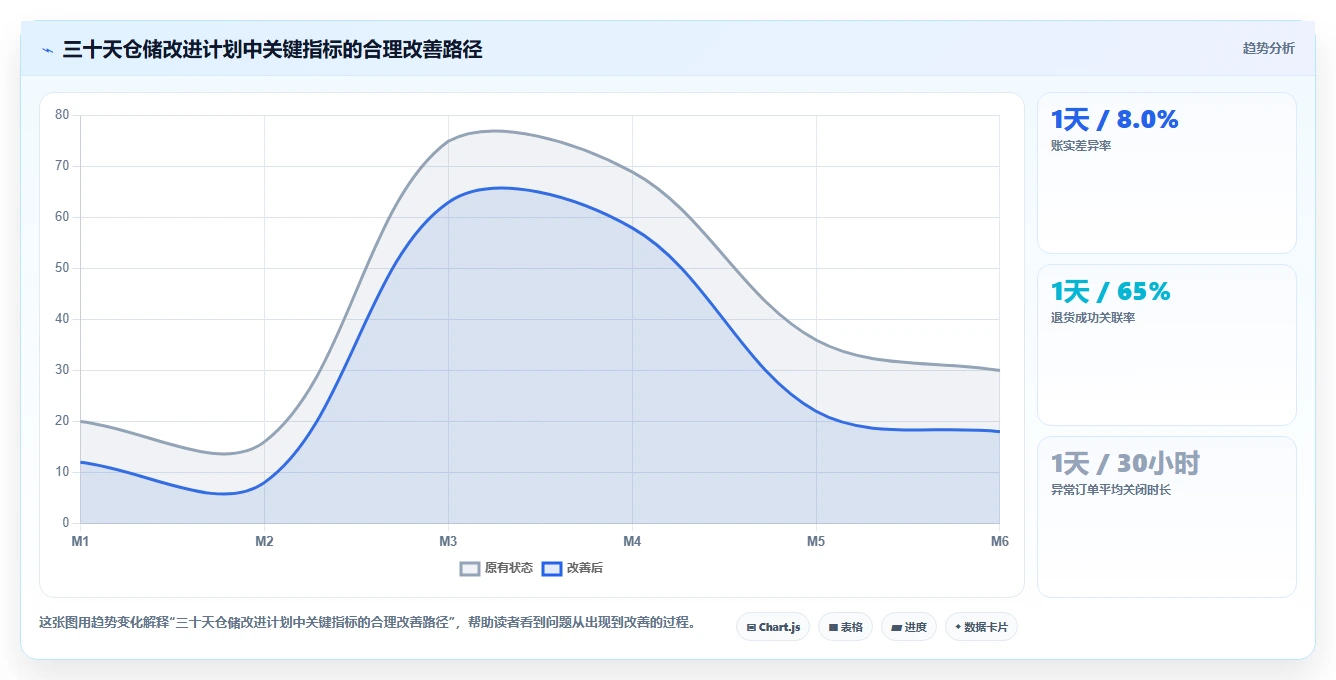Click the Chart.js tag icon
1336x680 pixels.
tap(751, 628)
